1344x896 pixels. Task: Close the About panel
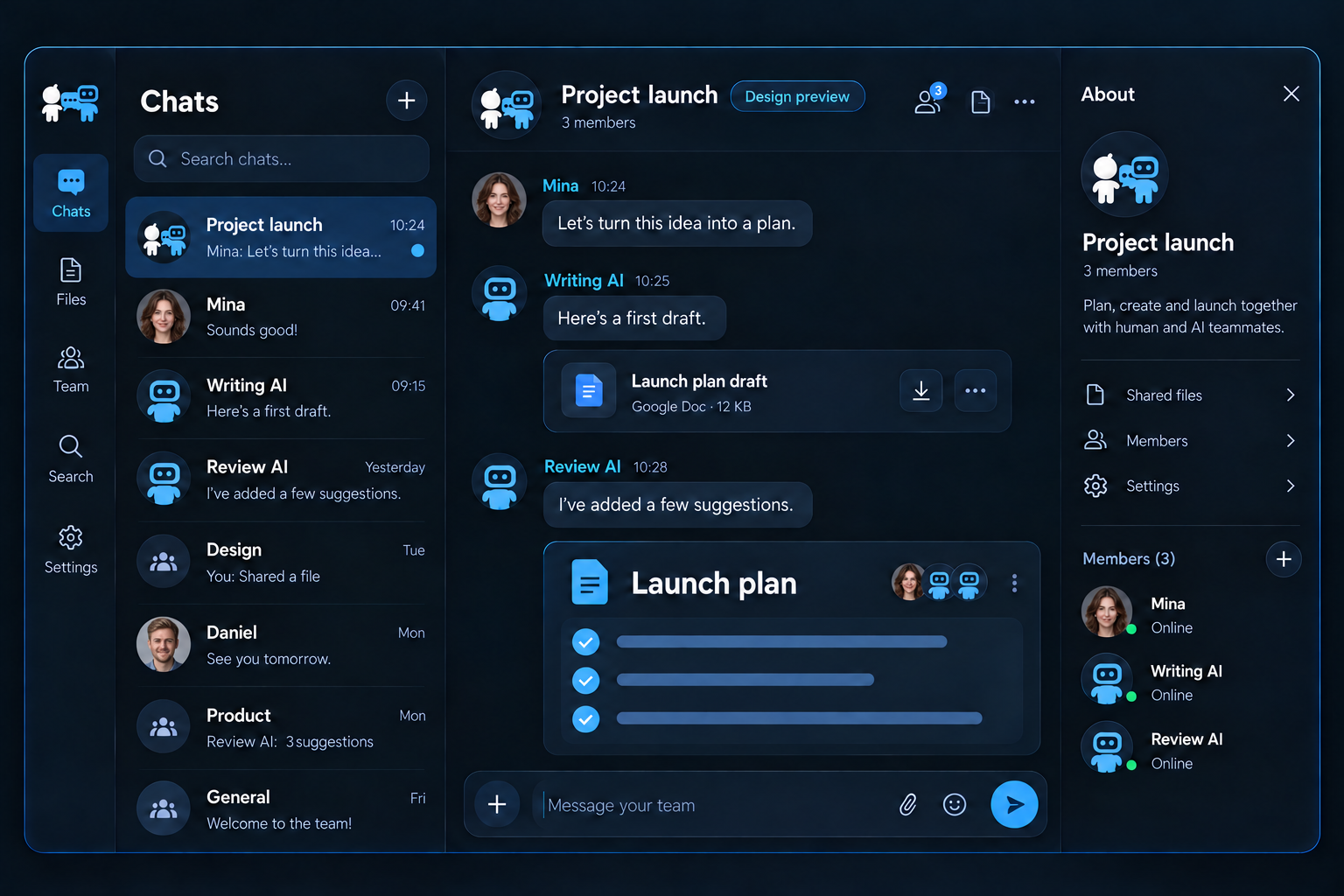point(1291,94)
